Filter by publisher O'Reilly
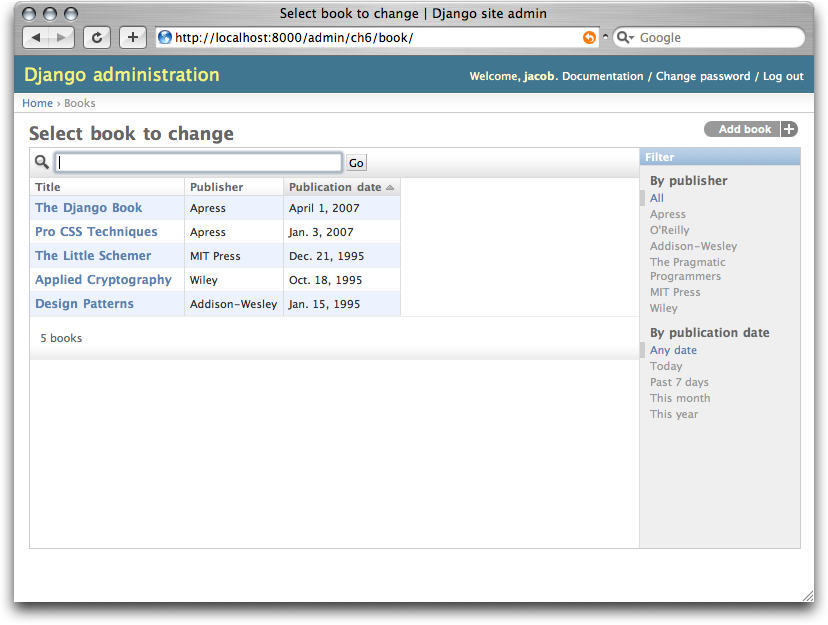Screen dimensions: 828x625 click(670, 230)
